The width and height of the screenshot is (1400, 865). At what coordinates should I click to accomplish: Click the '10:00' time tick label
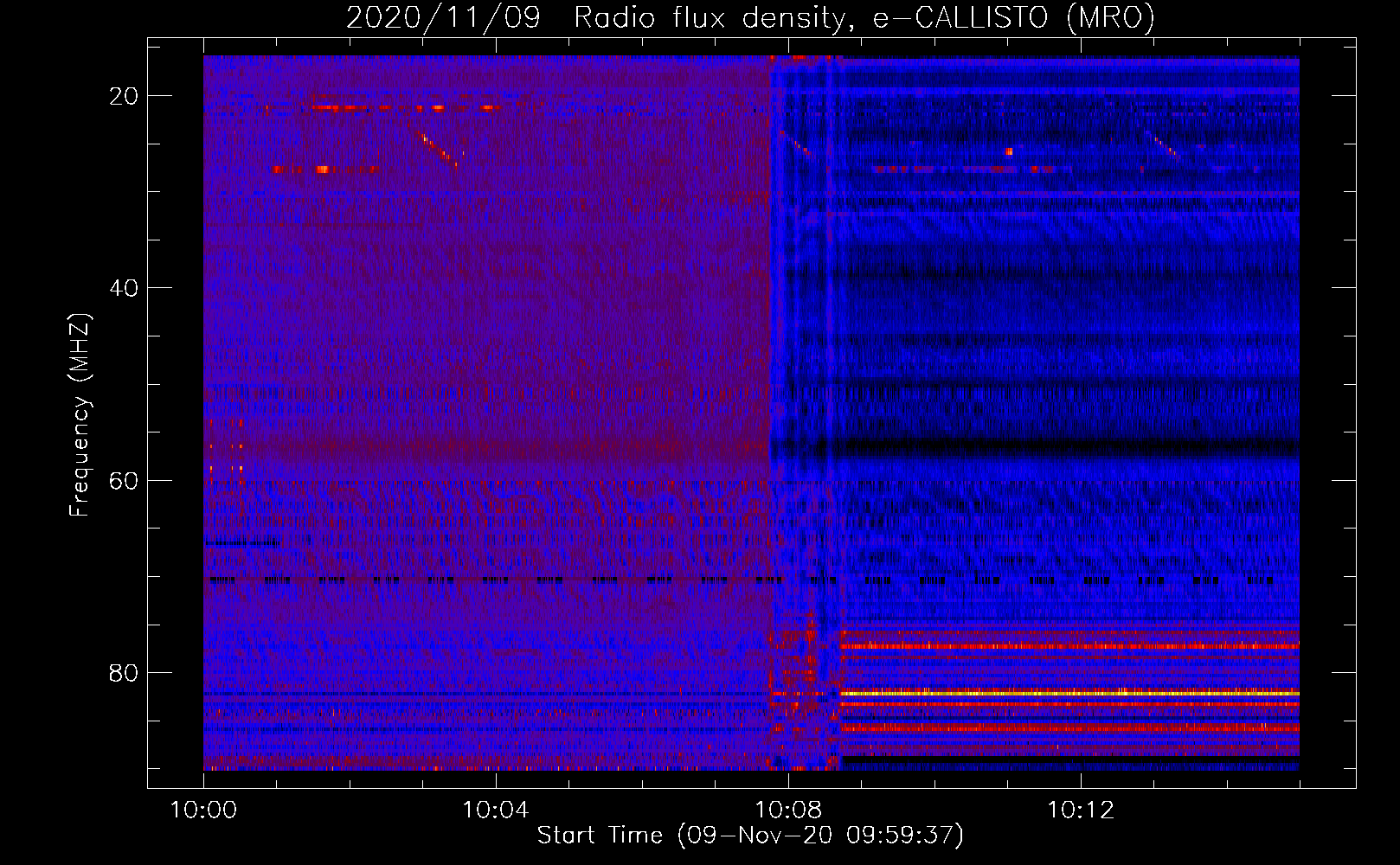(203, 810)
